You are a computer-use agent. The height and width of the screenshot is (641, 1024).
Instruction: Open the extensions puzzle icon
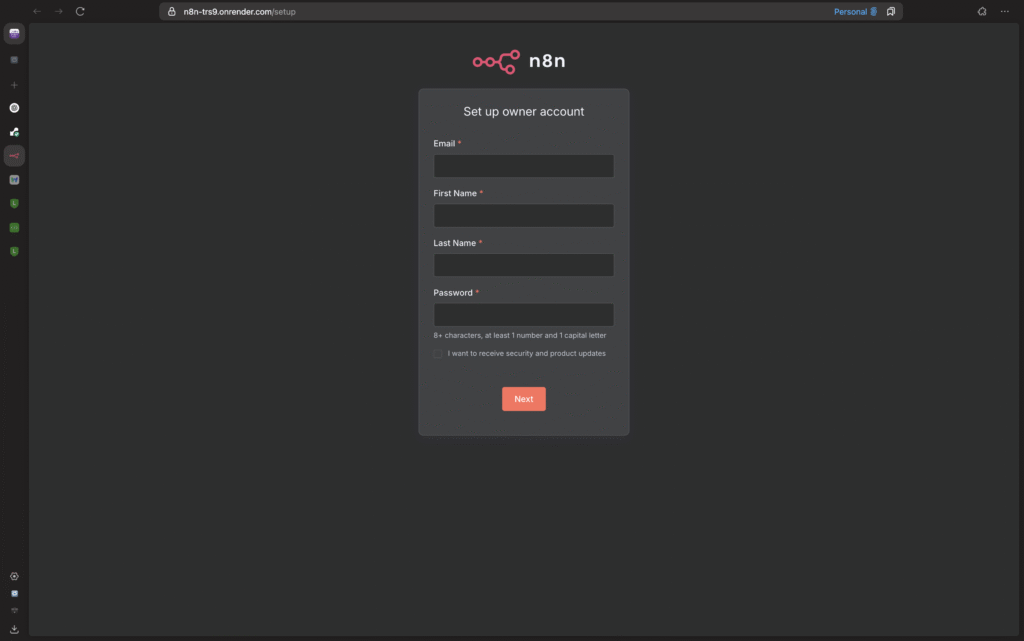click(x=982, y=11)
